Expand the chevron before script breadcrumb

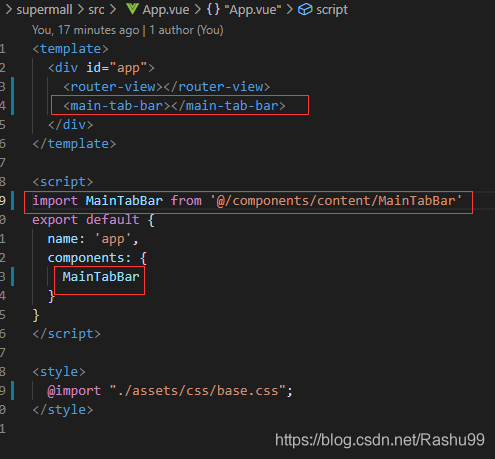289,9
